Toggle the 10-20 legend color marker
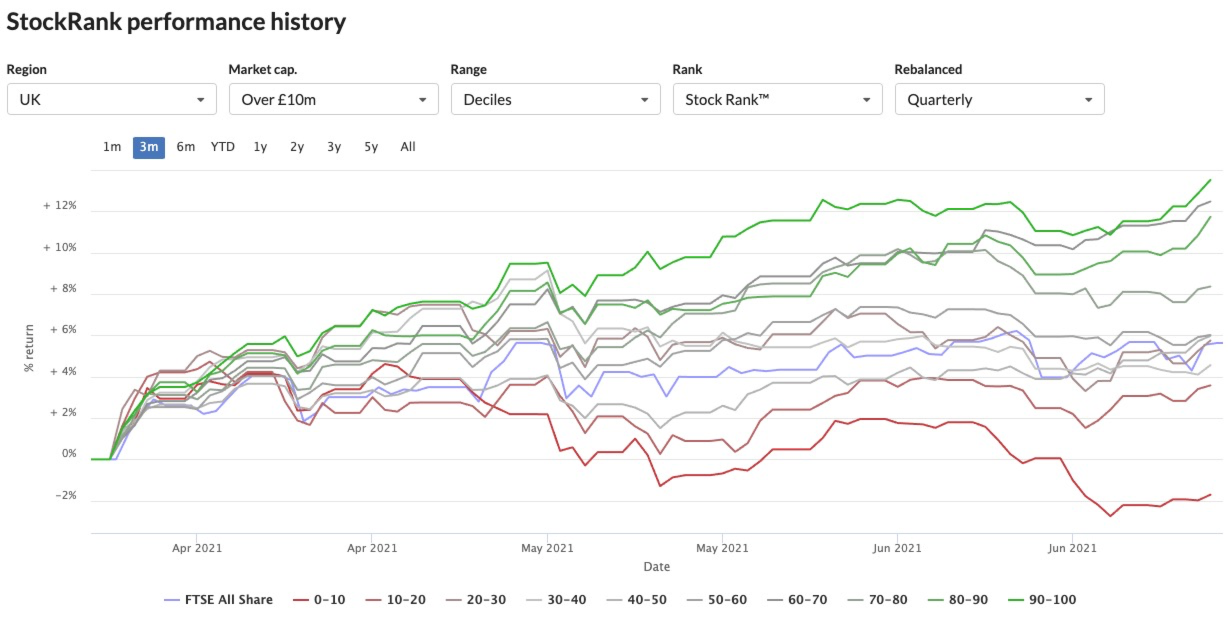 376,600
